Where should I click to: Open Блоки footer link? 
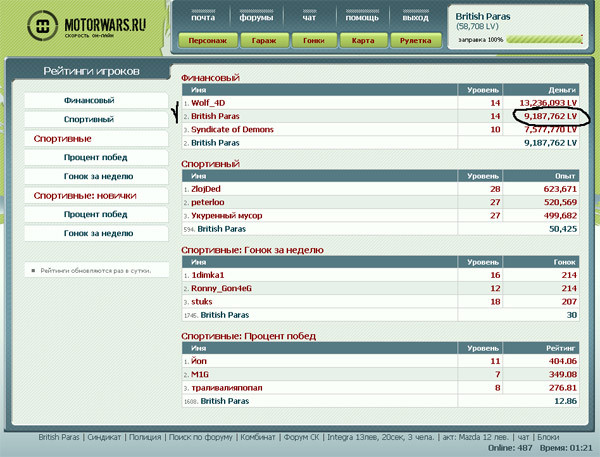point(548,437)
